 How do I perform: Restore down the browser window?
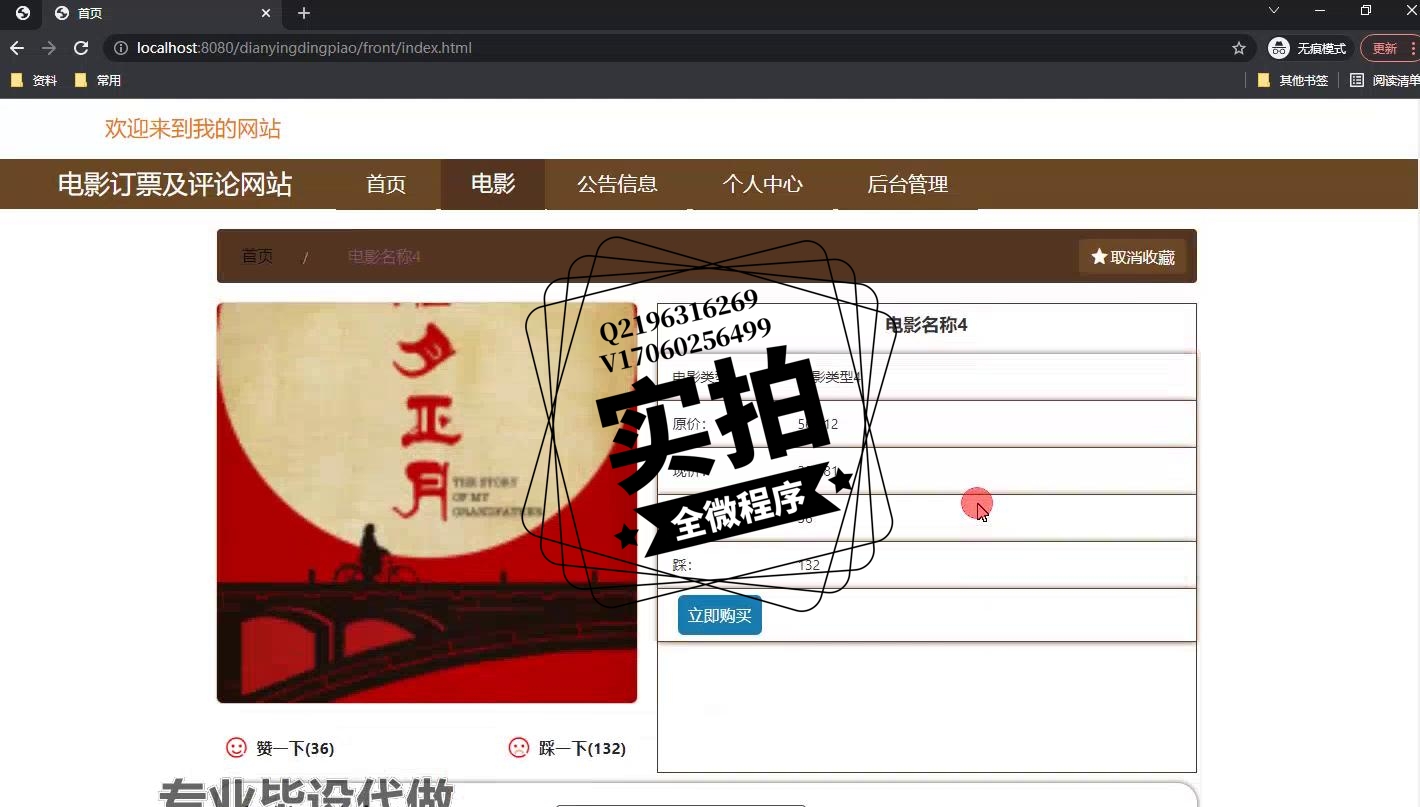point(1366,10)
